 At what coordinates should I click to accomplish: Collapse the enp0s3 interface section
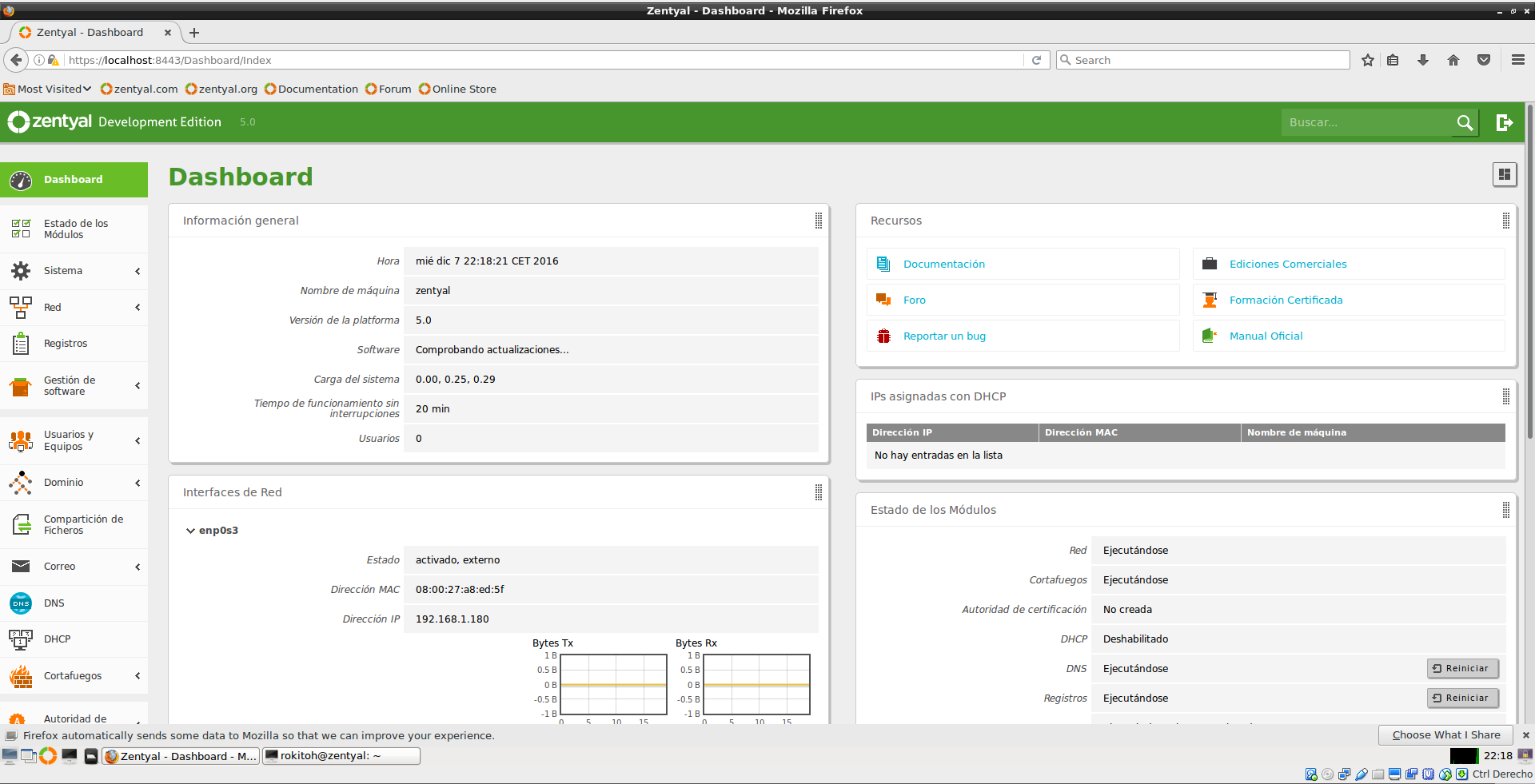(x=190, y=531)
